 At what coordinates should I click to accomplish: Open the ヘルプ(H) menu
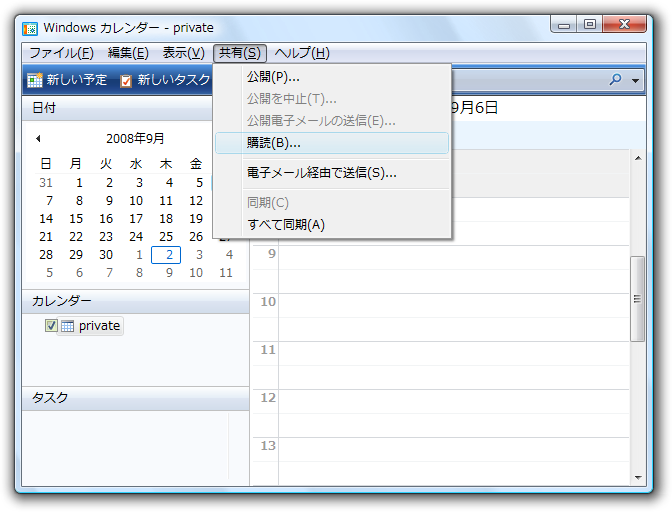click(x=302, y=53)
